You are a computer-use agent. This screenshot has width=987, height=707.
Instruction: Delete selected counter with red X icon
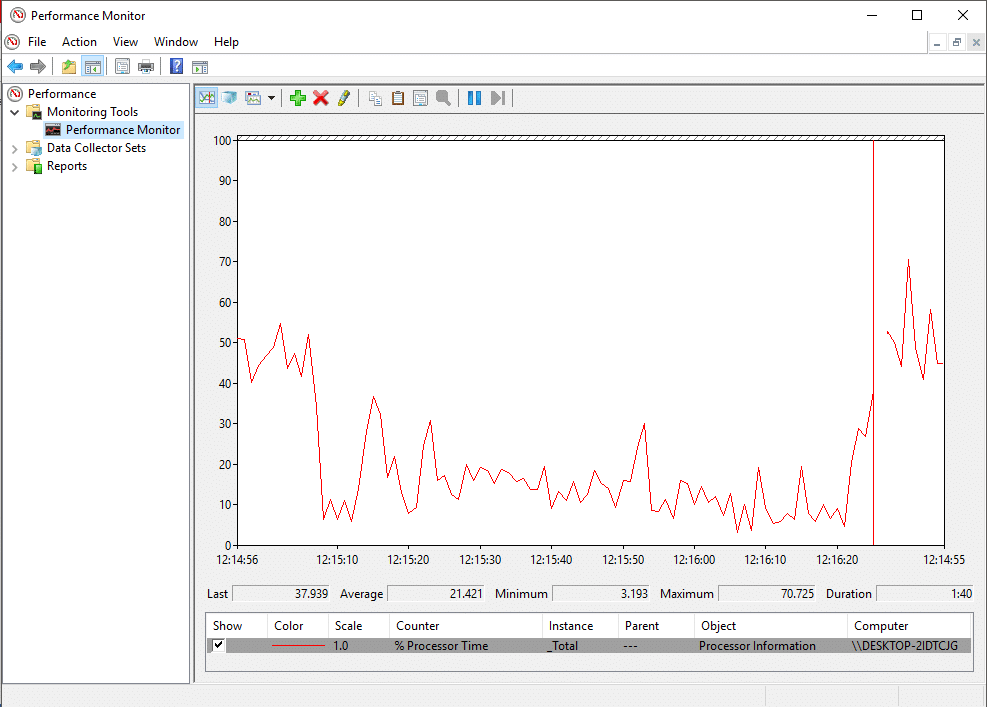coord(320,98)
